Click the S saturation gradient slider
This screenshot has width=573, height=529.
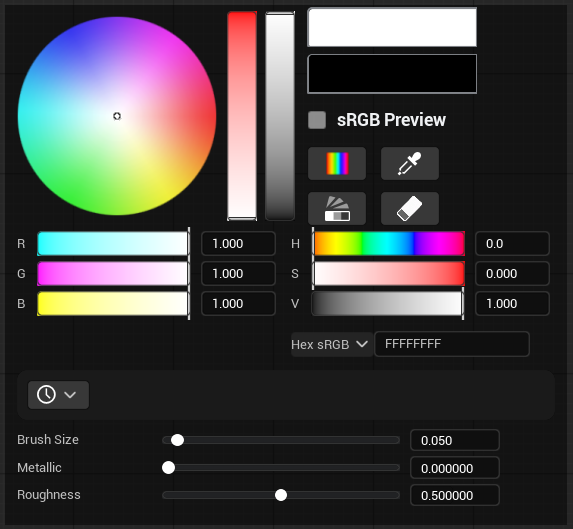[388, 273]
